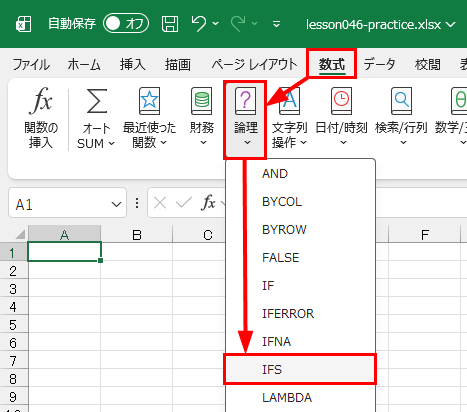467x412 pixels.
Task: Select IFS from the function list
Action: coord(300,369)
